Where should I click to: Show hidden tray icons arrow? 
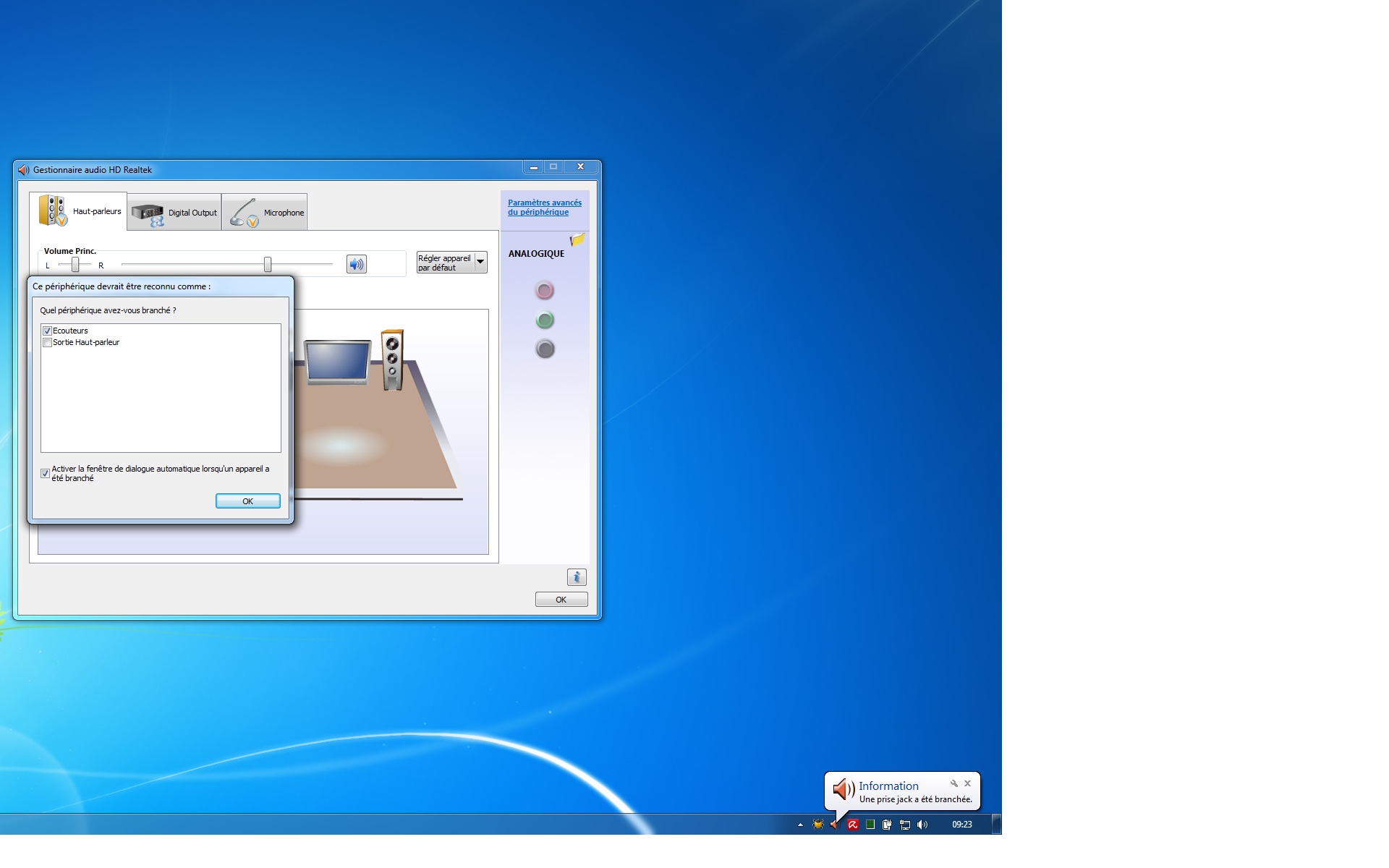click(x=800, y=825)
